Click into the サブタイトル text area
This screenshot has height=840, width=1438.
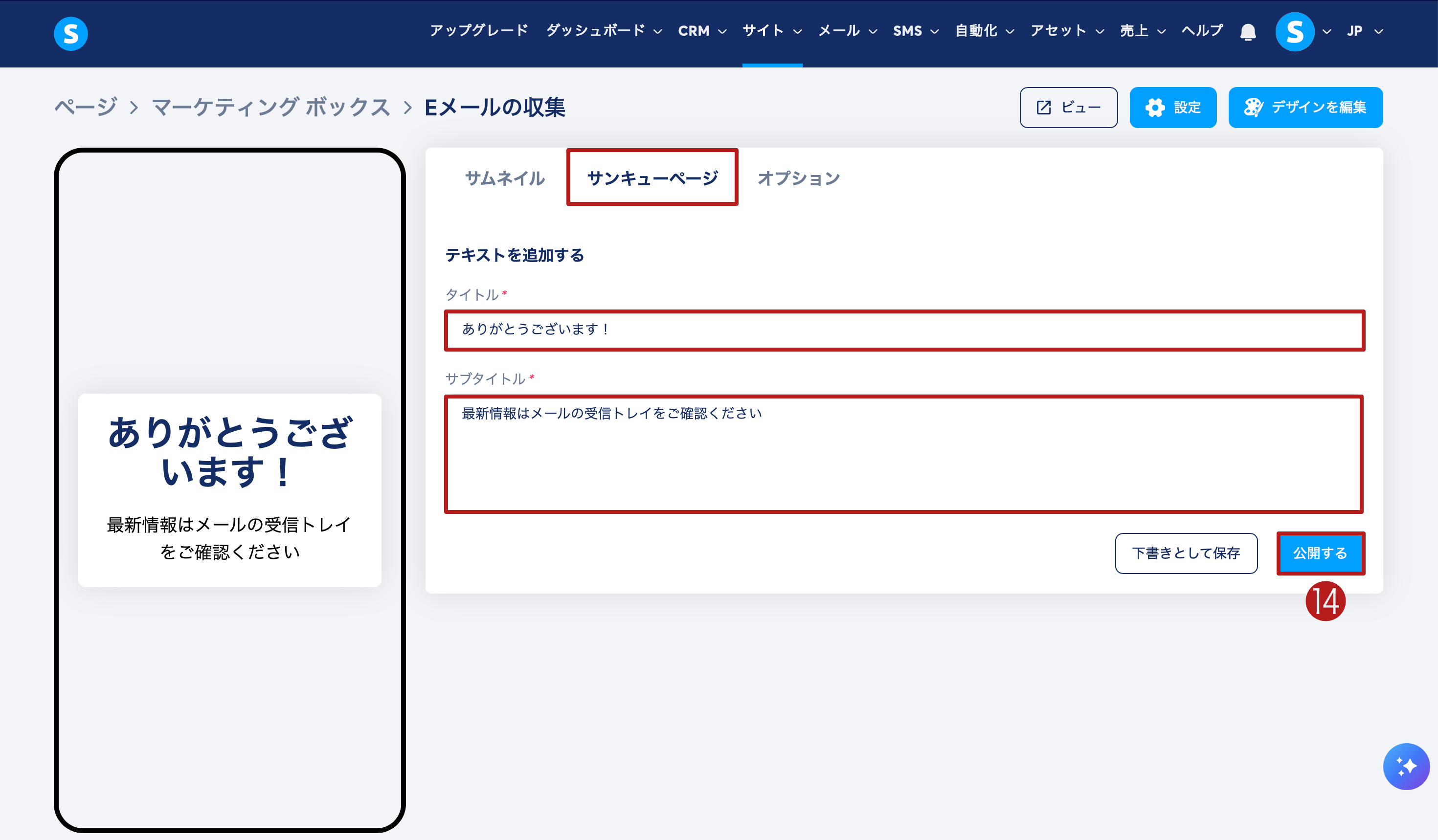904,454
